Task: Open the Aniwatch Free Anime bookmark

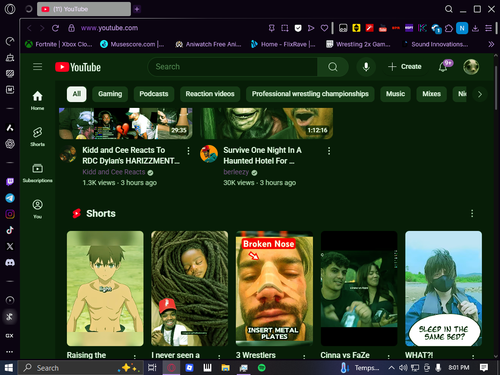Action: (x=208, y=44)
